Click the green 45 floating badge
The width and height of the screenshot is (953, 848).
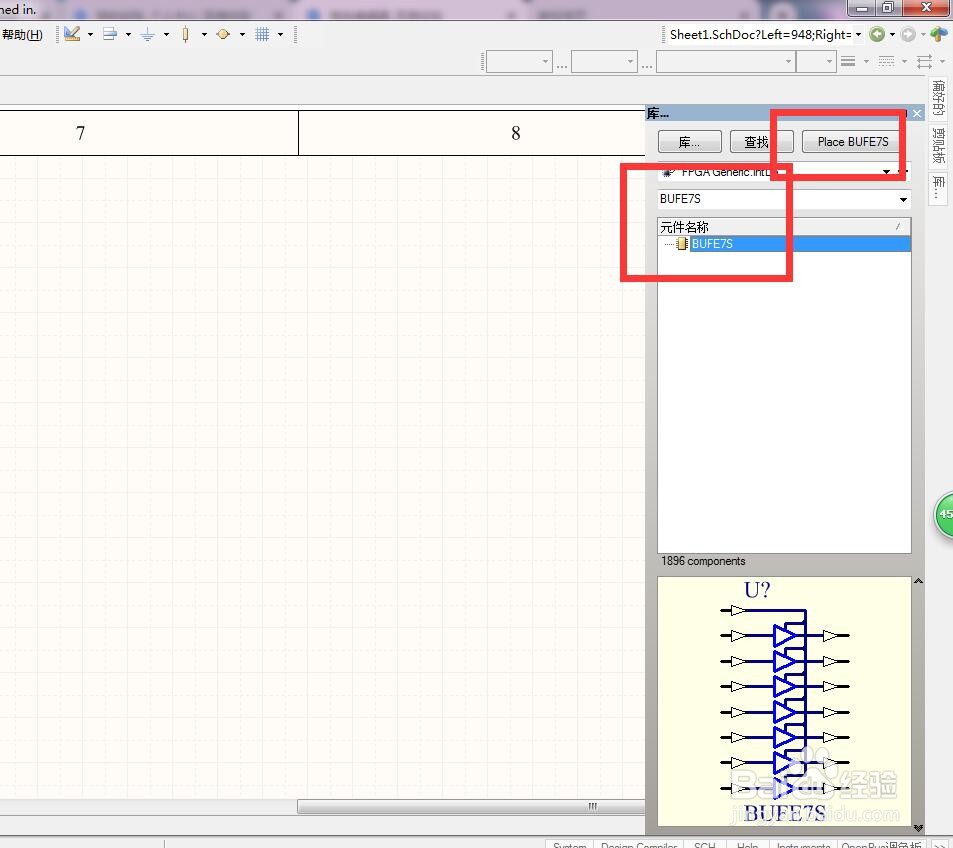944,515
